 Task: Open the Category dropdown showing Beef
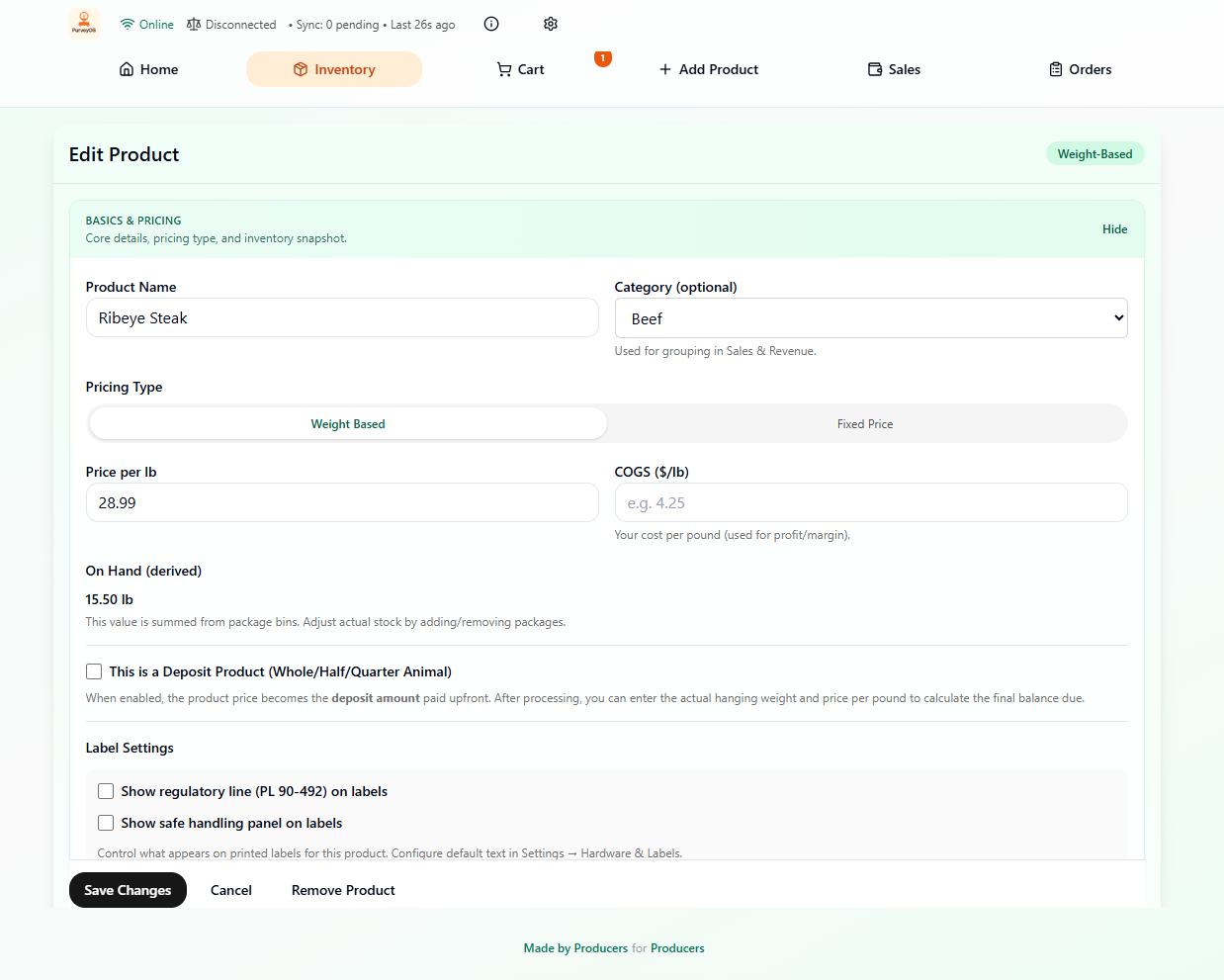tap(870, 318)
